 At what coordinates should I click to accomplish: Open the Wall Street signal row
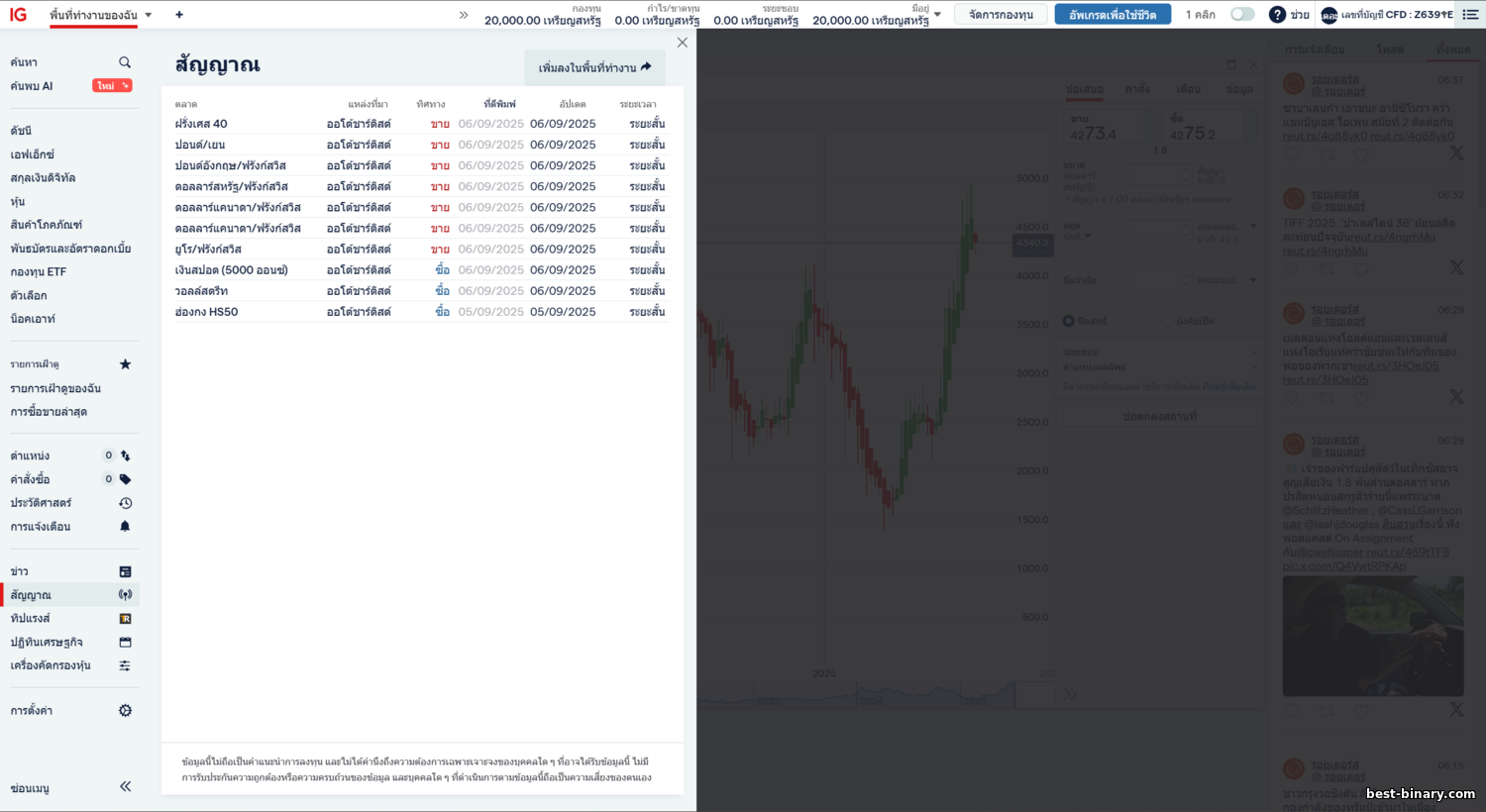tap(202, 291)
